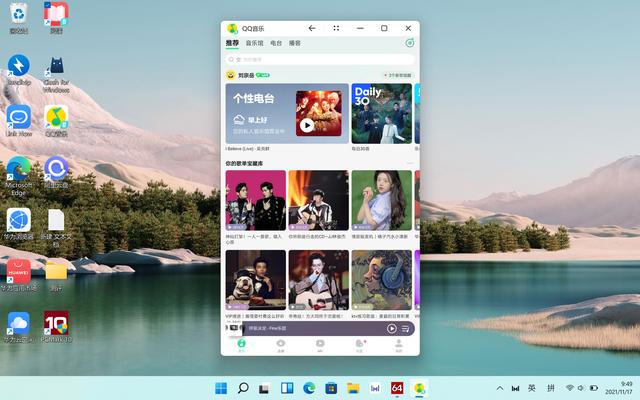Open the PCMark 10 desktop icon
The image size is (640, 400).
[56, 327]
